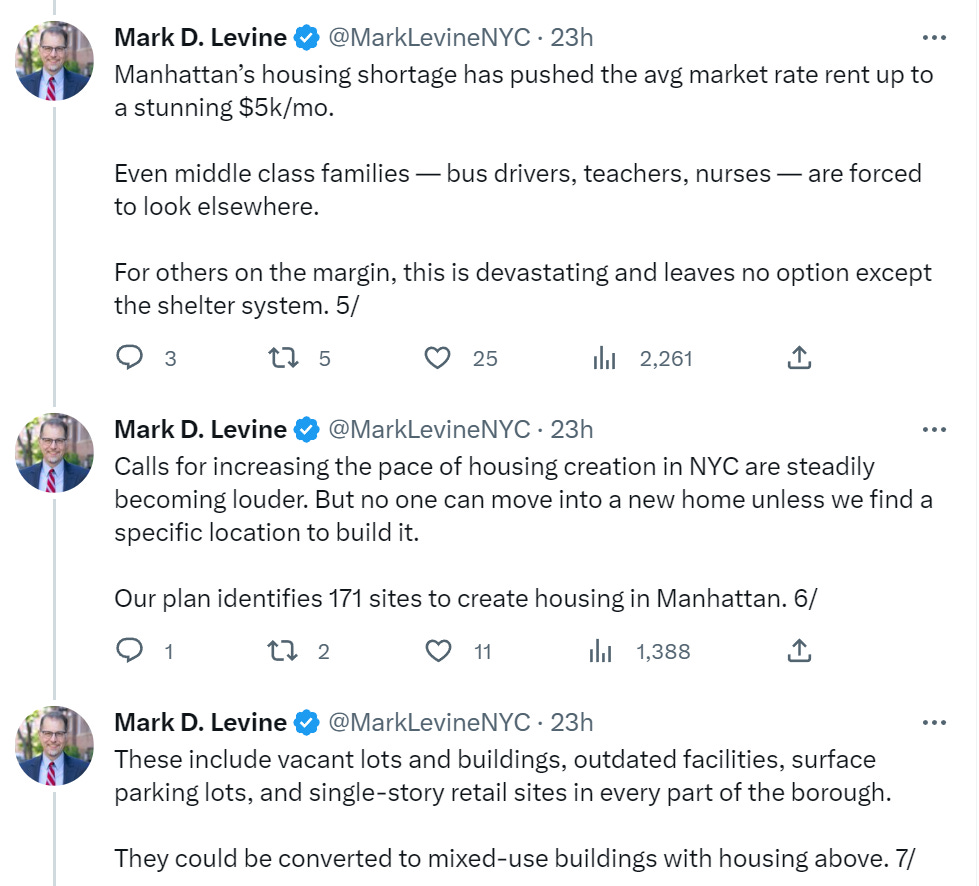Viewport: 979px width, 886px height.
Task: Click @MarkLevineNYC handle on second tweet
Action: click(429, 430)
